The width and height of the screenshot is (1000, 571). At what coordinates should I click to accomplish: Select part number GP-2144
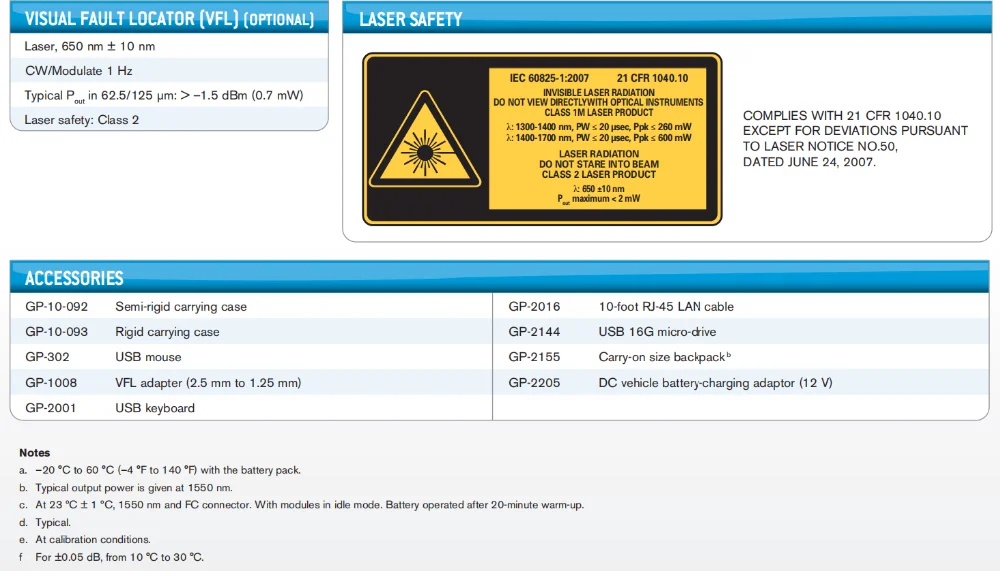pos(534,332)
